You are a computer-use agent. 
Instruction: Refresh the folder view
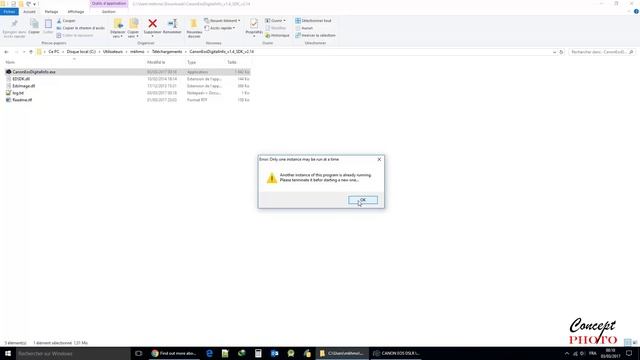(561, 52)
